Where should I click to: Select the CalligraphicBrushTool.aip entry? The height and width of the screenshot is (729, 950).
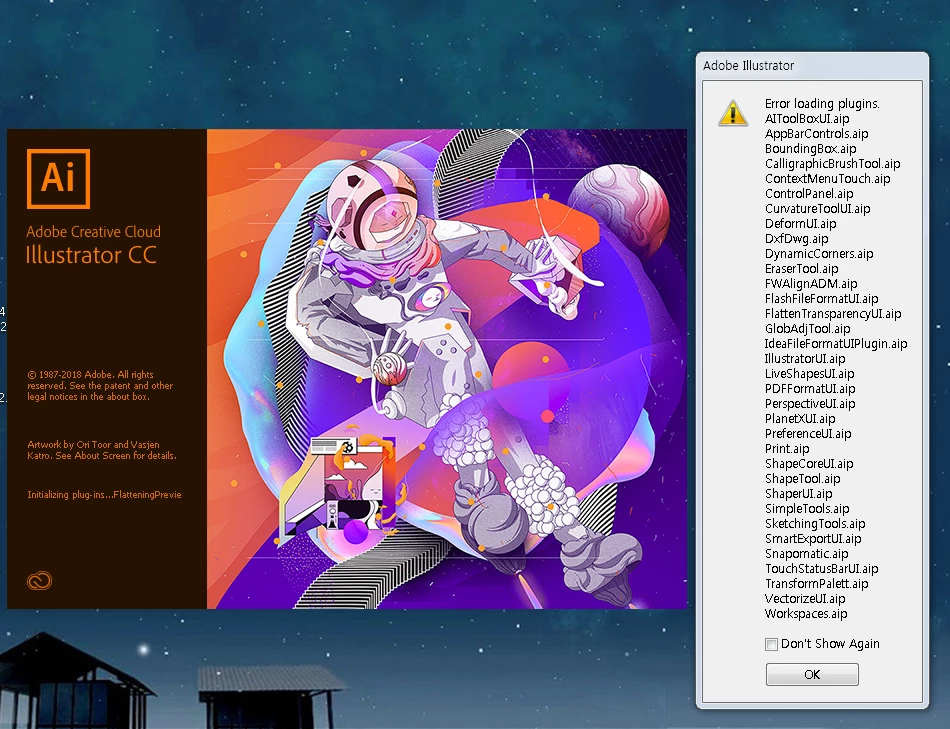click(832, 164)
